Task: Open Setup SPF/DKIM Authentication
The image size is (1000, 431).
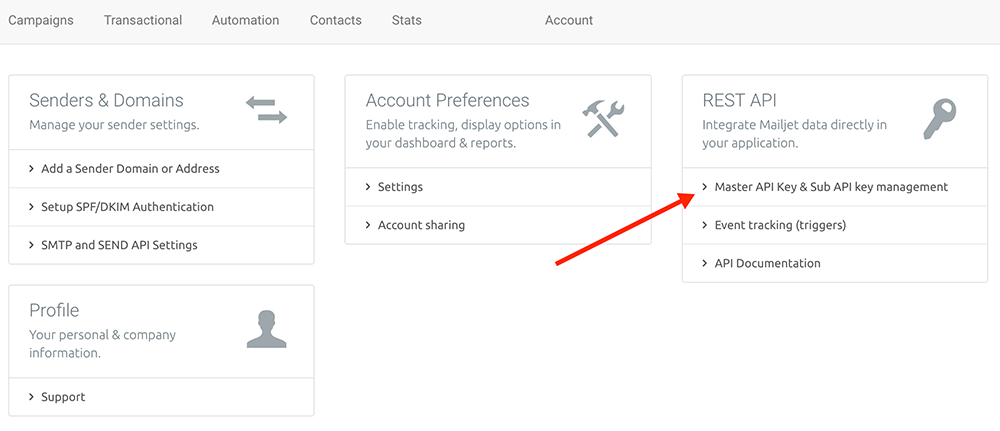Action: tap(128, 207)
